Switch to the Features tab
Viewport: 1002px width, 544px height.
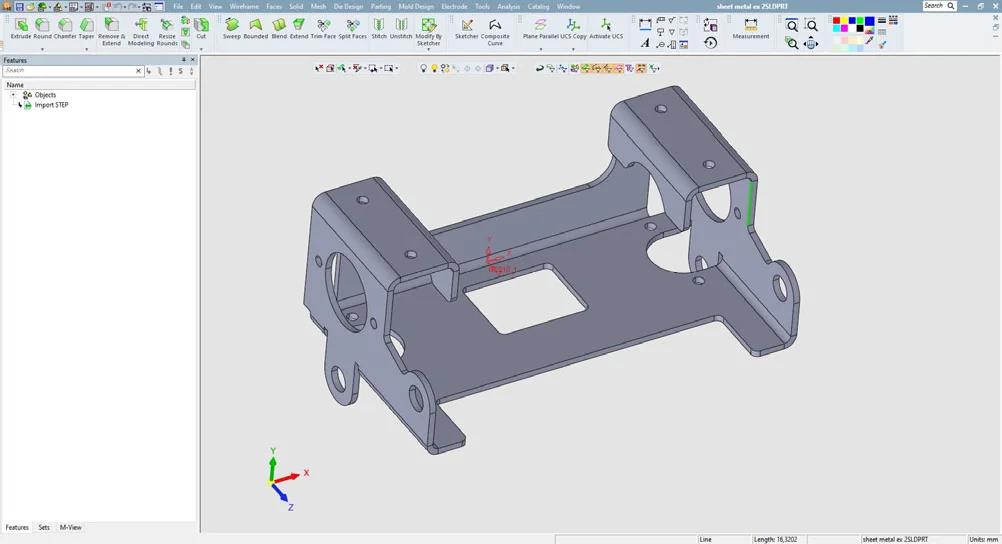17,527
